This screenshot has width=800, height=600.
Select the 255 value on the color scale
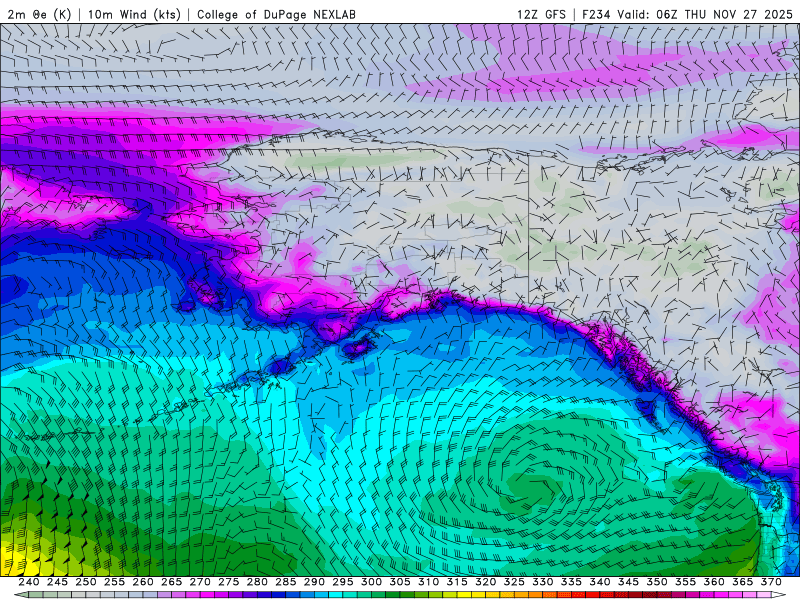[x=114, y=582]
